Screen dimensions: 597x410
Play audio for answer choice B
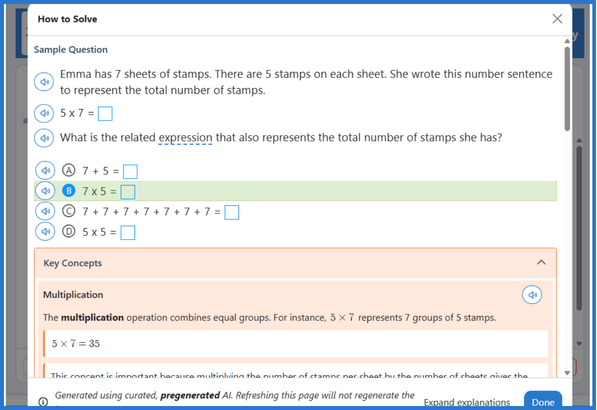point(45,191)
